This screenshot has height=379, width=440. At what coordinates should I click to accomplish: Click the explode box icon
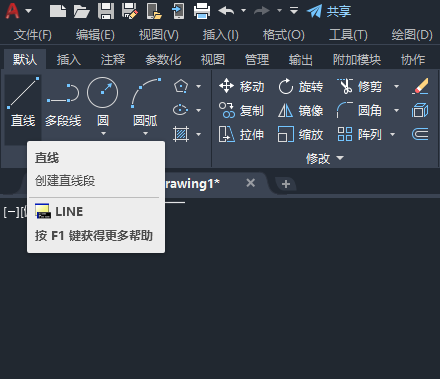pos(420,110)
